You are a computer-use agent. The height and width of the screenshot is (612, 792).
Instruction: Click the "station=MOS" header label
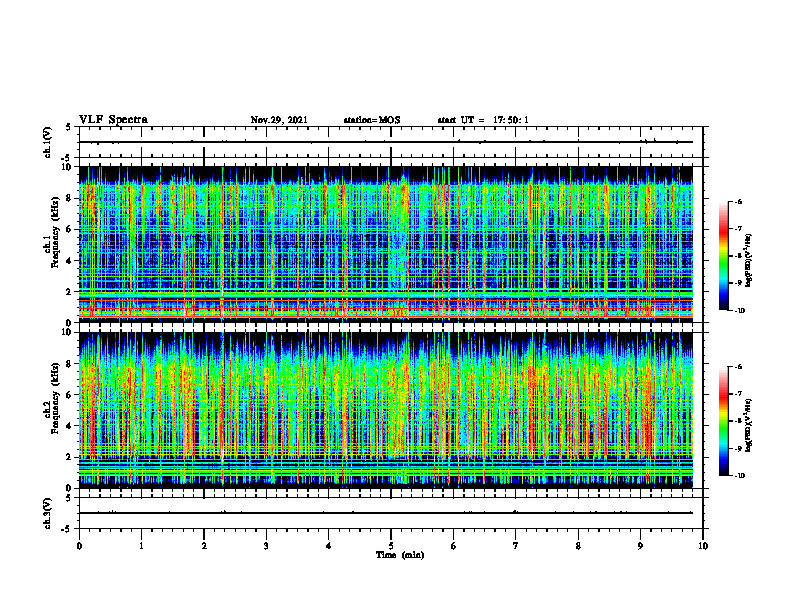click(x=372, y=120)
